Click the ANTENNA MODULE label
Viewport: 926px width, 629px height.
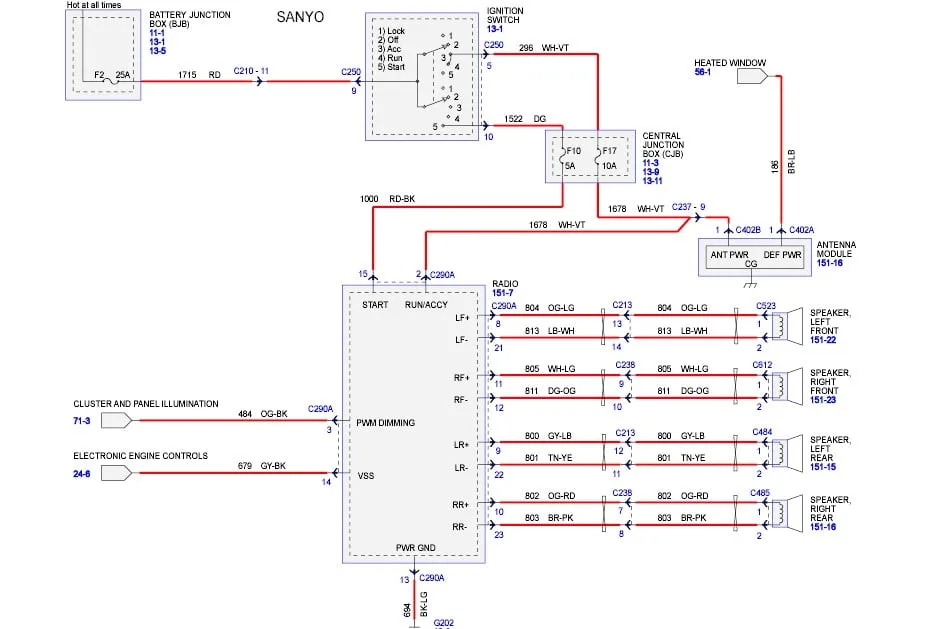pos(836,249)
